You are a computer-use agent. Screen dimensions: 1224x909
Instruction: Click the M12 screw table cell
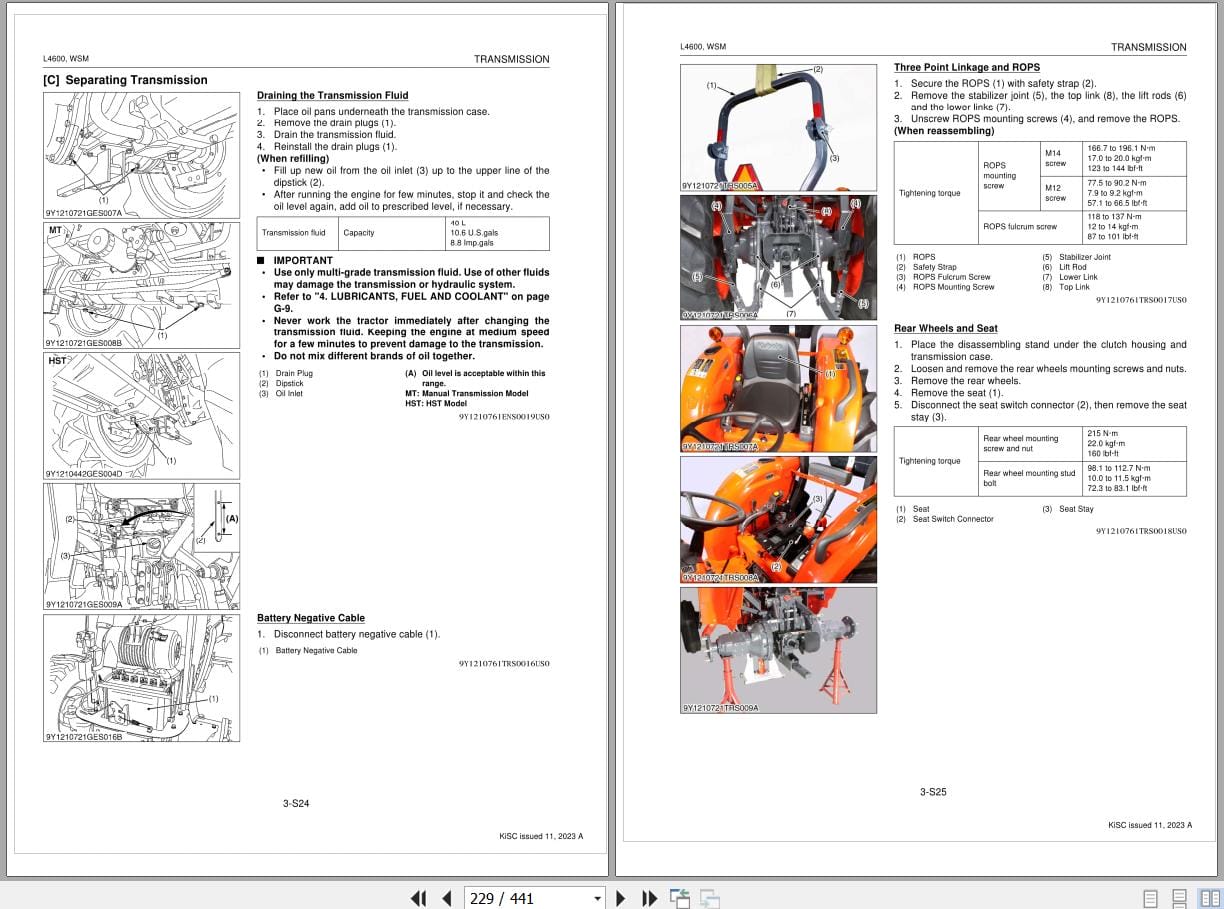pos(1063,193)
